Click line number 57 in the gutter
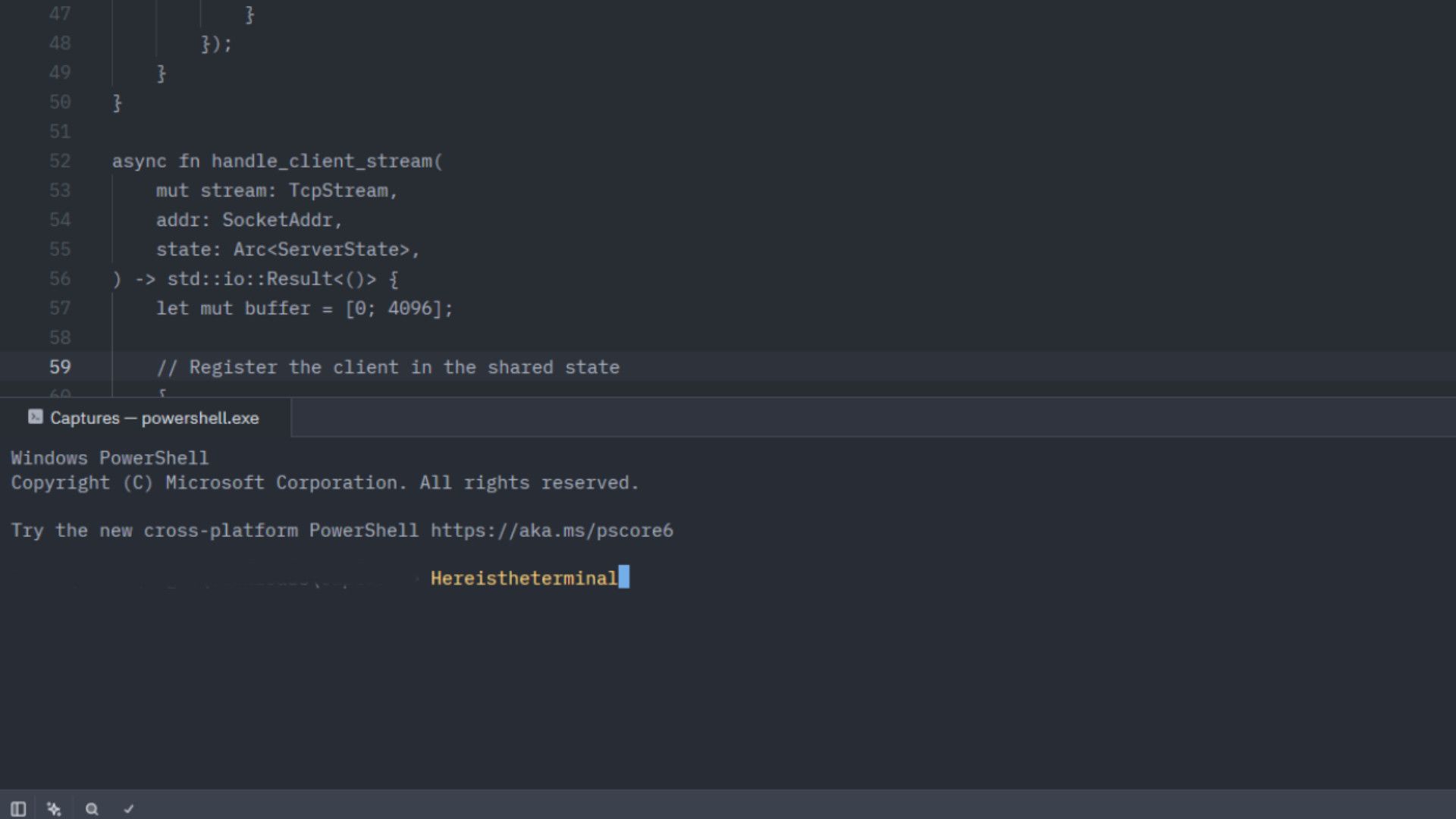Viewport: 1456px width, 819px height. (60, 309)
